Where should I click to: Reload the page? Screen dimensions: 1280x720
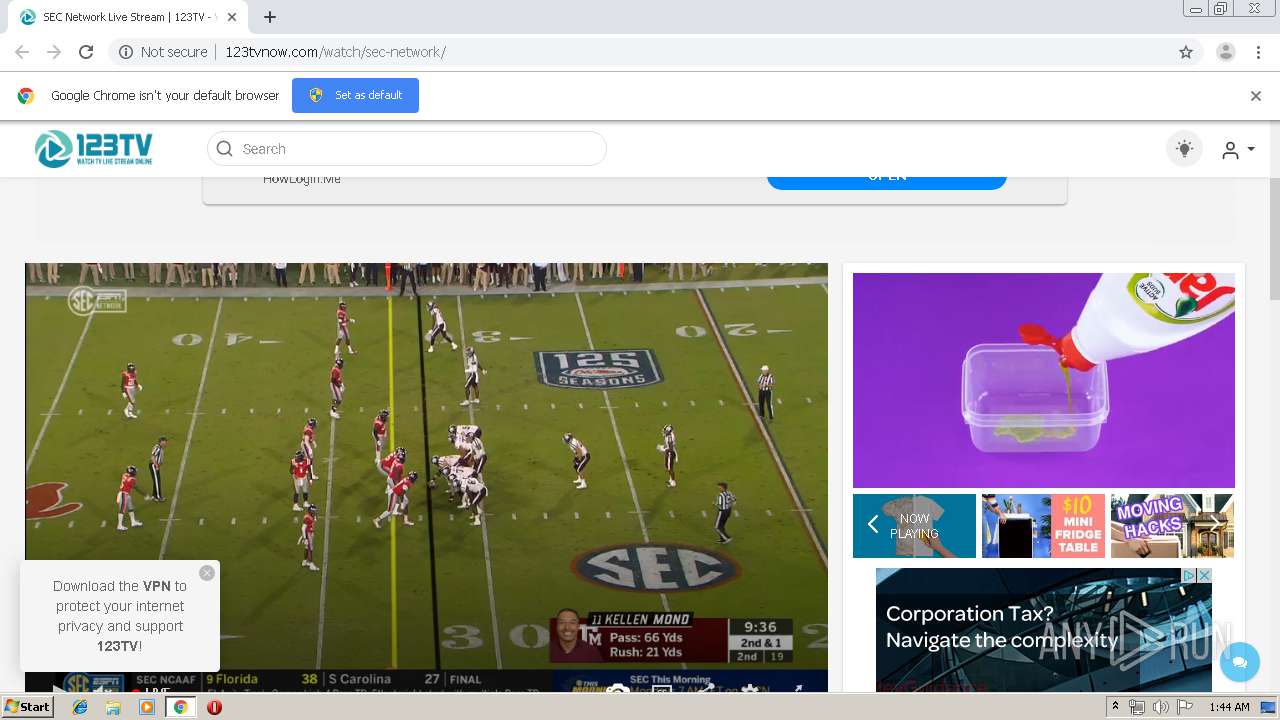point(86,52)
